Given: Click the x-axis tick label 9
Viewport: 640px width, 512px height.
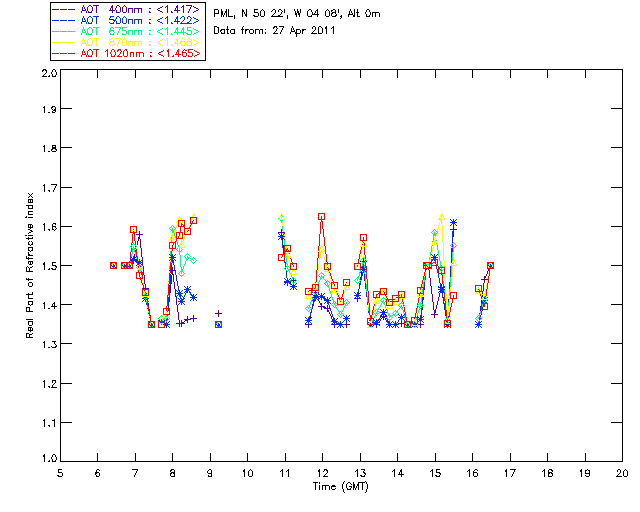Looking at the screenshot, I should (210, 473).
